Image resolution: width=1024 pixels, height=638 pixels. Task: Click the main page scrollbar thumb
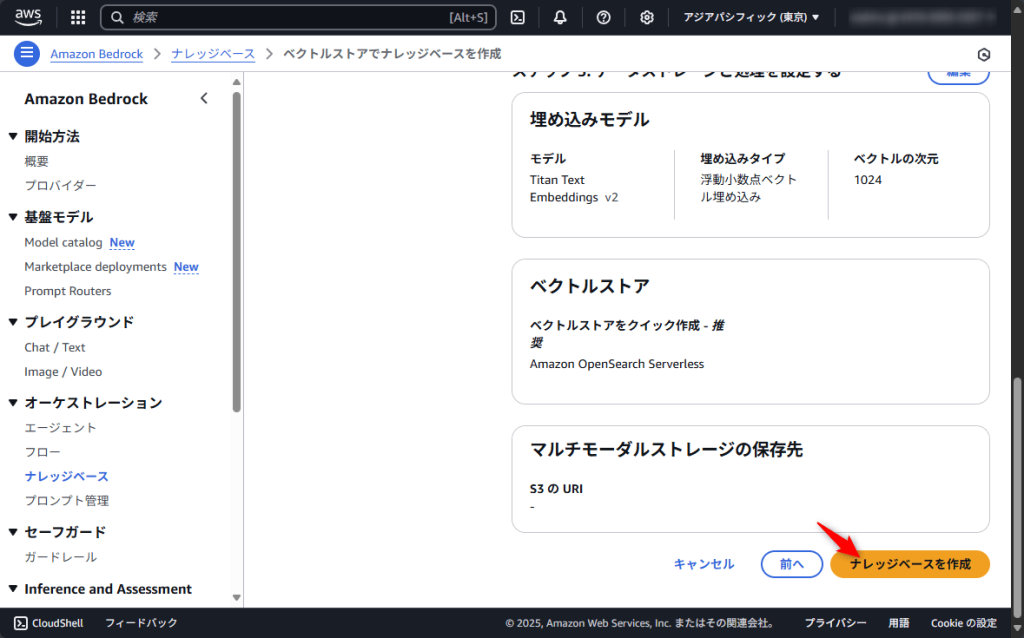click(1017, 499)
